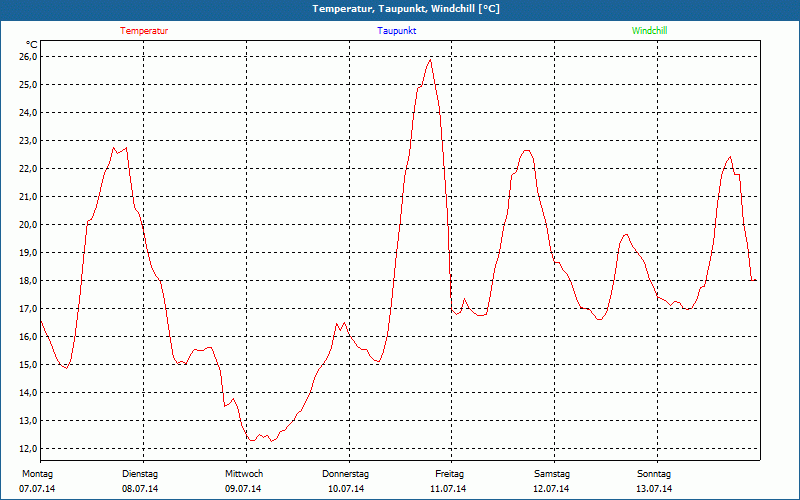Click the °C unit label
800x500 pixels.
pos(32,45)
